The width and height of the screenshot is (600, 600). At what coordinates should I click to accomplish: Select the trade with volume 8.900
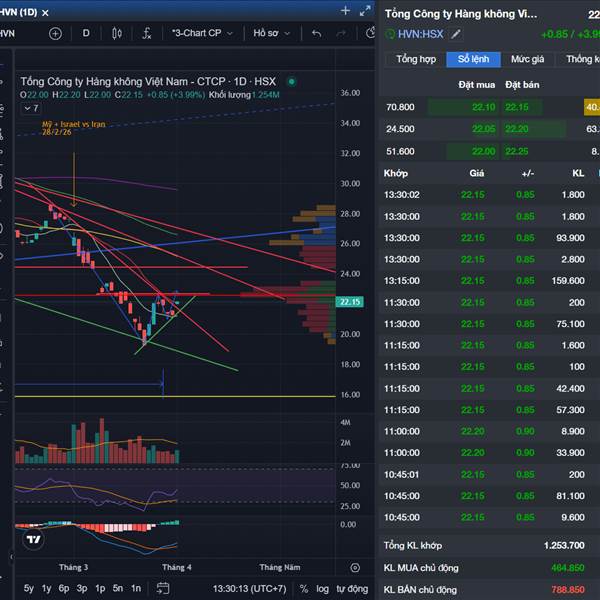(489, 432)
